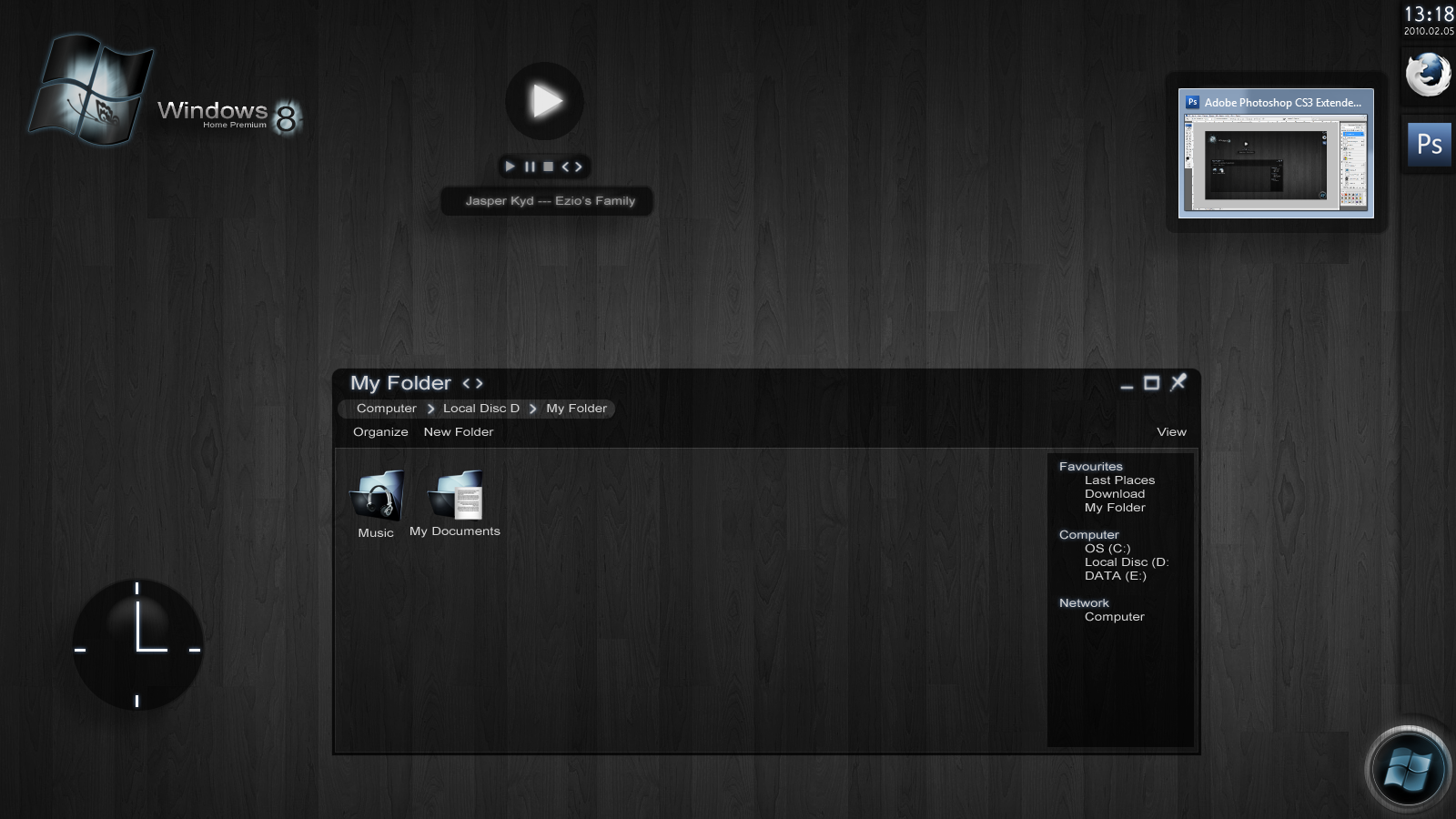Image resolution: width=1456 pixels, height=819 pixels.
Task: Open Last Places in Favourites
Action: click(x=1119, y=480)
